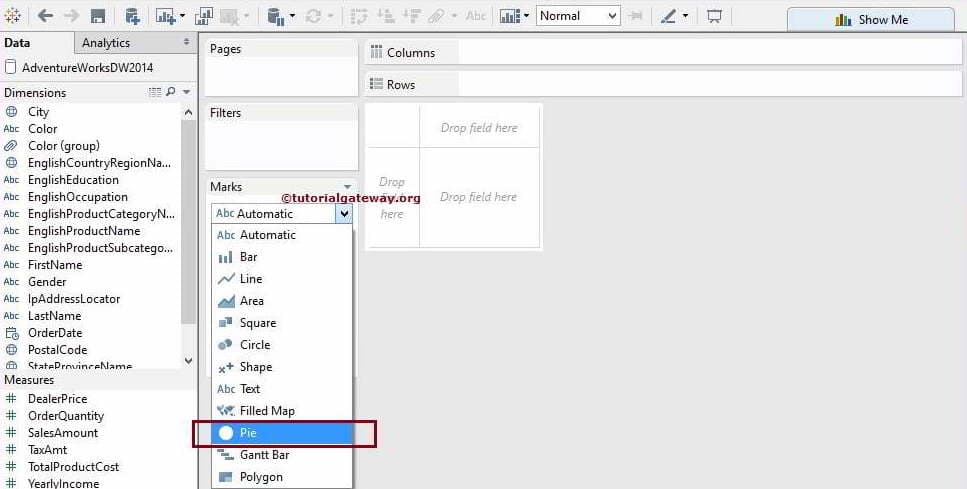Viewport: 967px width, 489px height.
Task: Click the Clear Sheet icon
Action: point(229,16)
